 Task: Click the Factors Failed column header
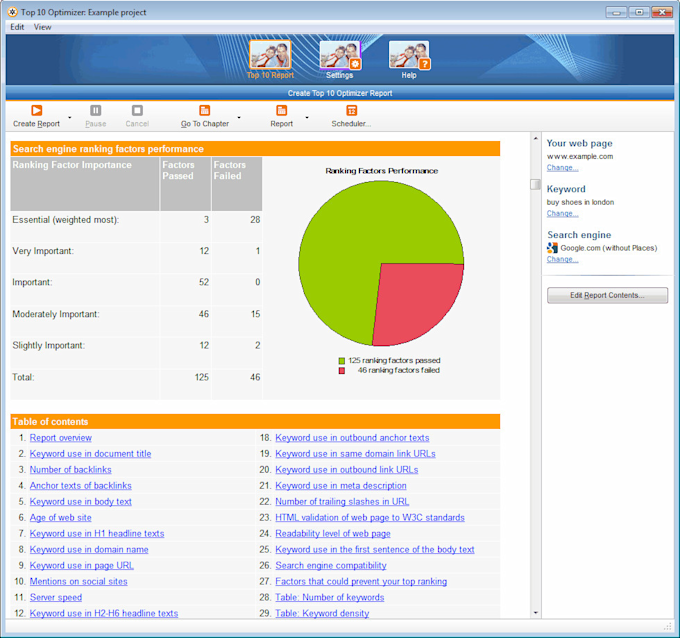(237, 184)
